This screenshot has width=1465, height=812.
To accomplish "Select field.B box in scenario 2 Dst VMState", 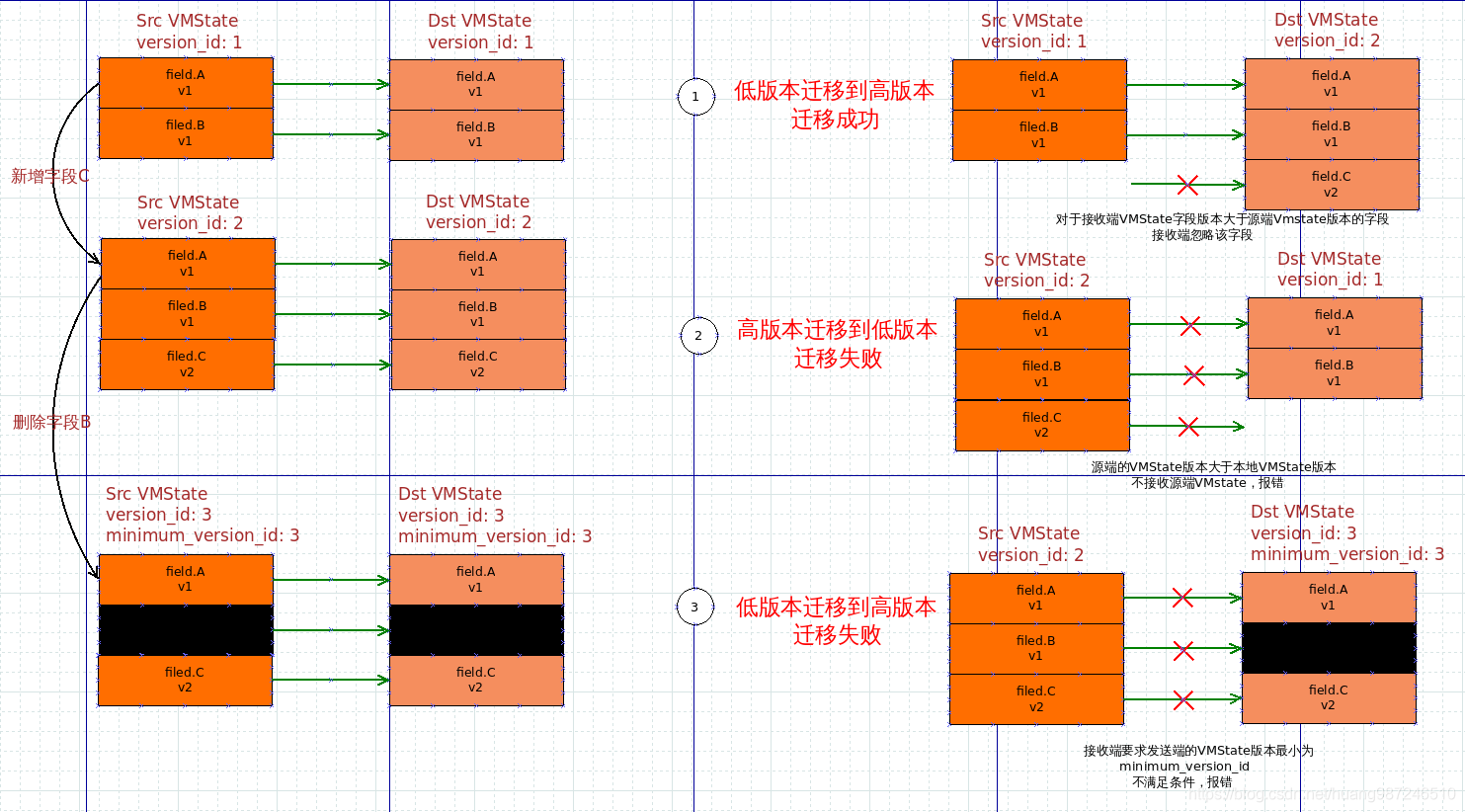I will [x=1335, y=373].
